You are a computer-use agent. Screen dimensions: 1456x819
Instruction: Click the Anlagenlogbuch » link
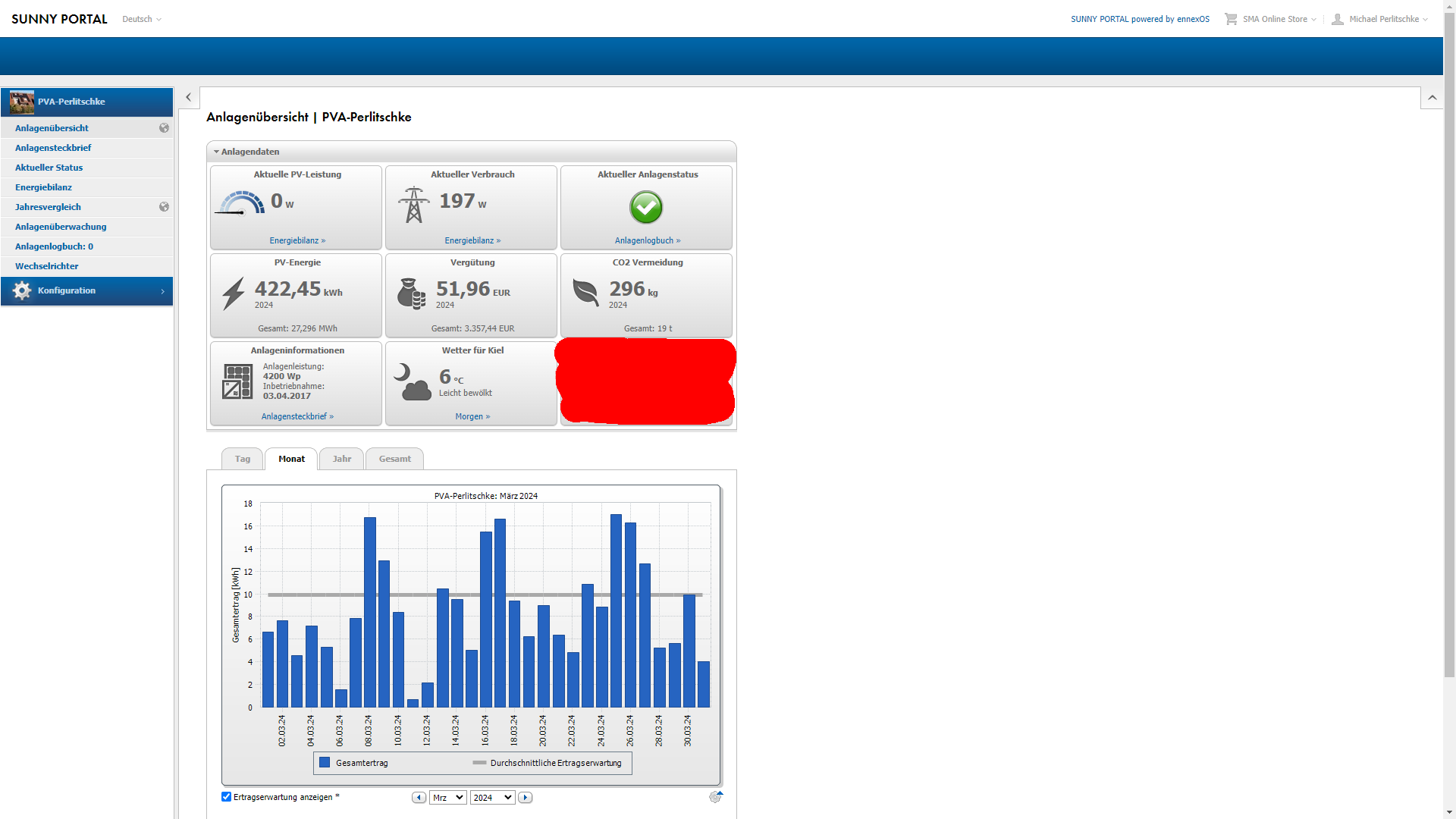(x=647, y=240)
